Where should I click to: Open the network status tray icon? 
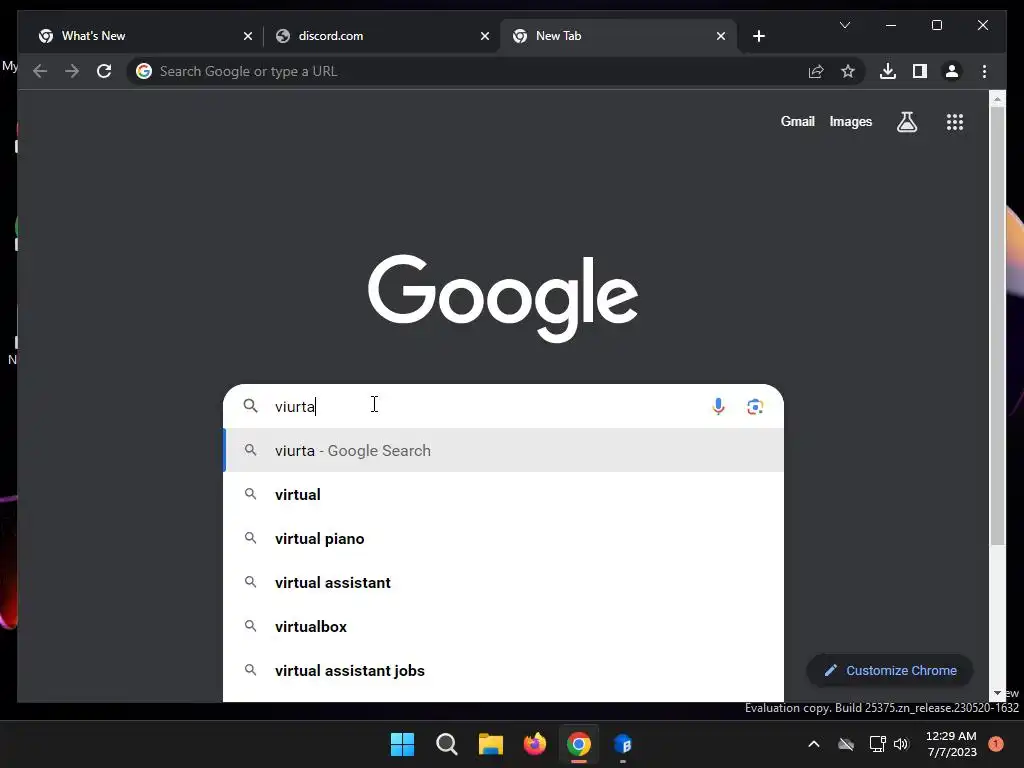click(877, 744)
